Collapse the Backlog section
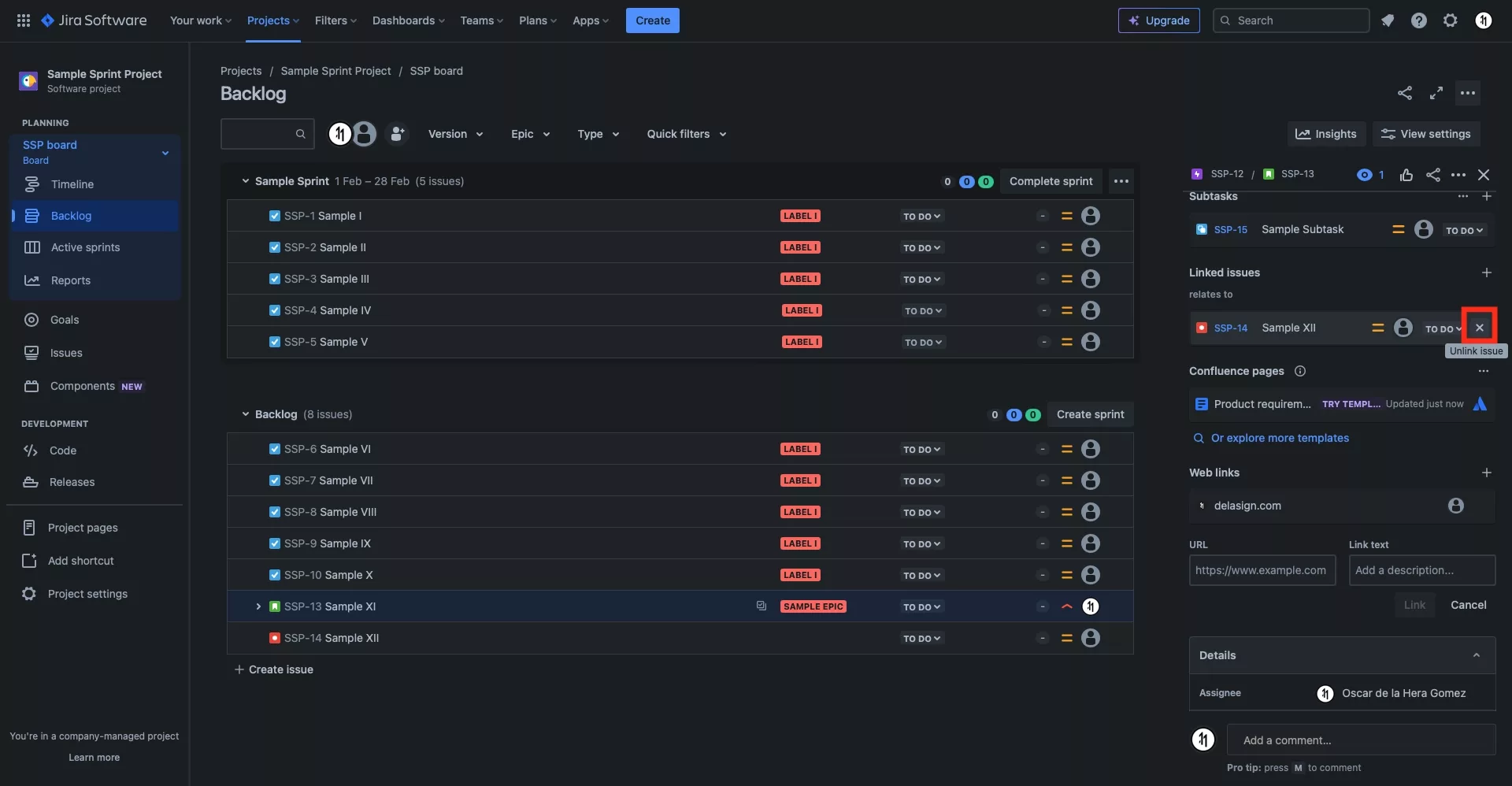Viewport: 1512px width, 786px height. click(x=245, y=414)
